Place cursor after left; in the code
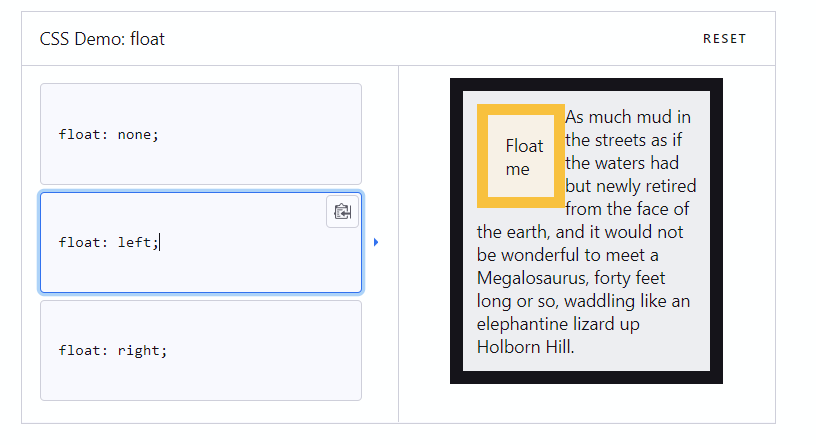 160,243
